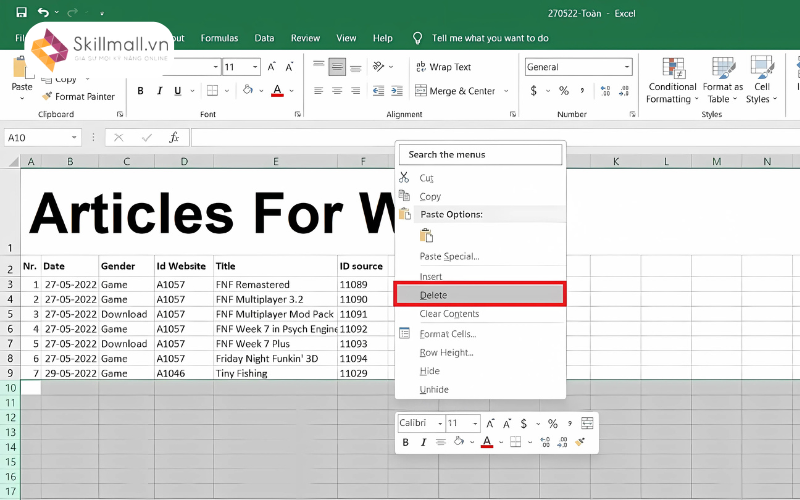
Task: Align text left in the ribbon
Action: 318,91
